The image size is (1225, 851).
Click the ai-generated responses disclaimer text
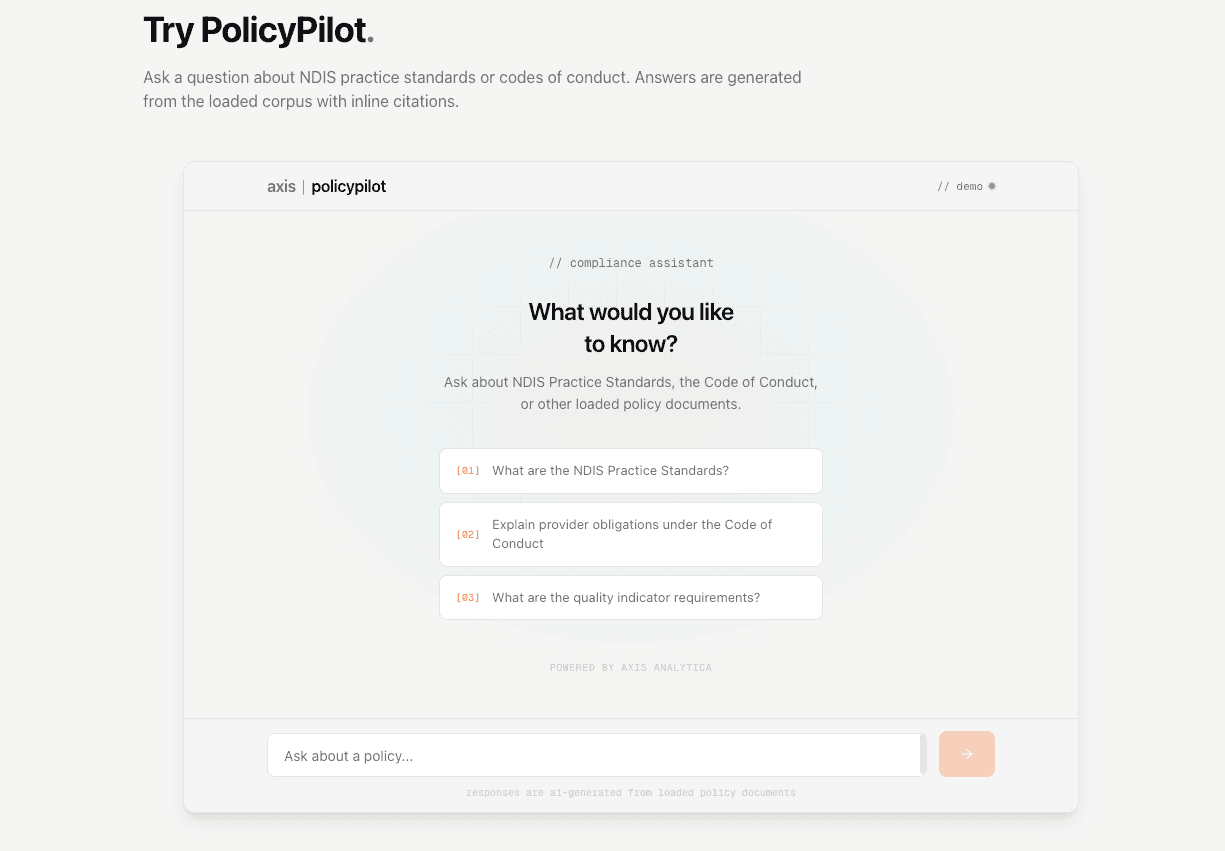pos(630,792)
